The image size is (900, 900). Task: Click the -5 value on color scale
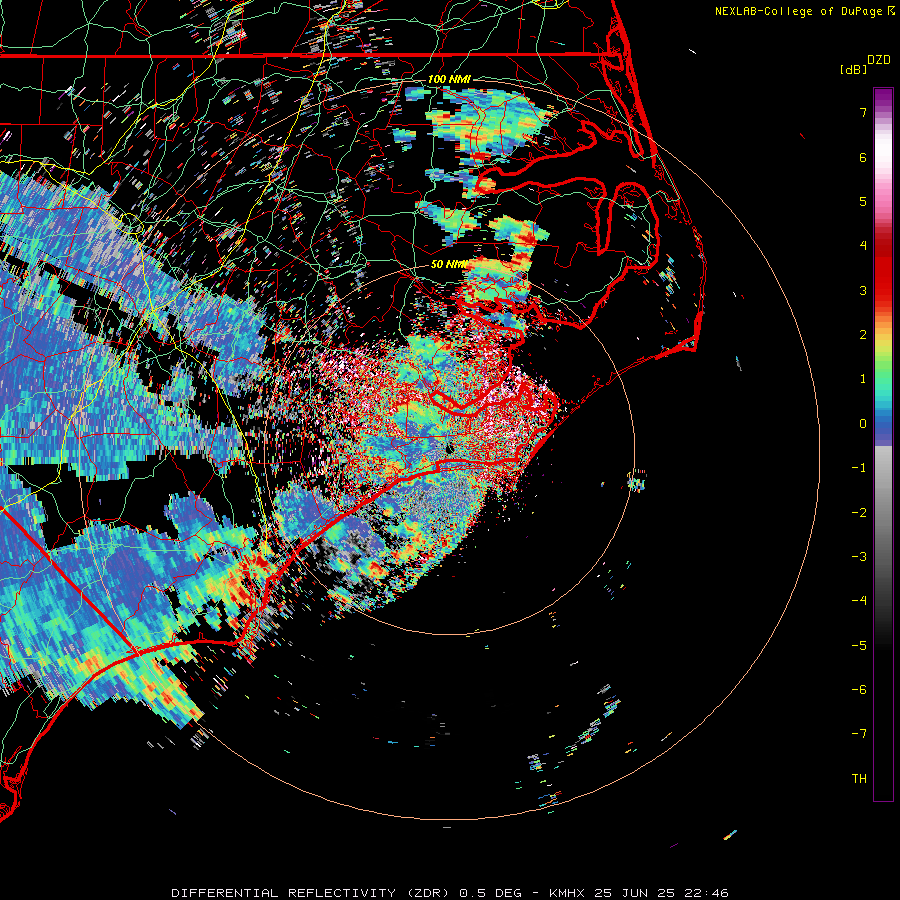tap(859, 646)
